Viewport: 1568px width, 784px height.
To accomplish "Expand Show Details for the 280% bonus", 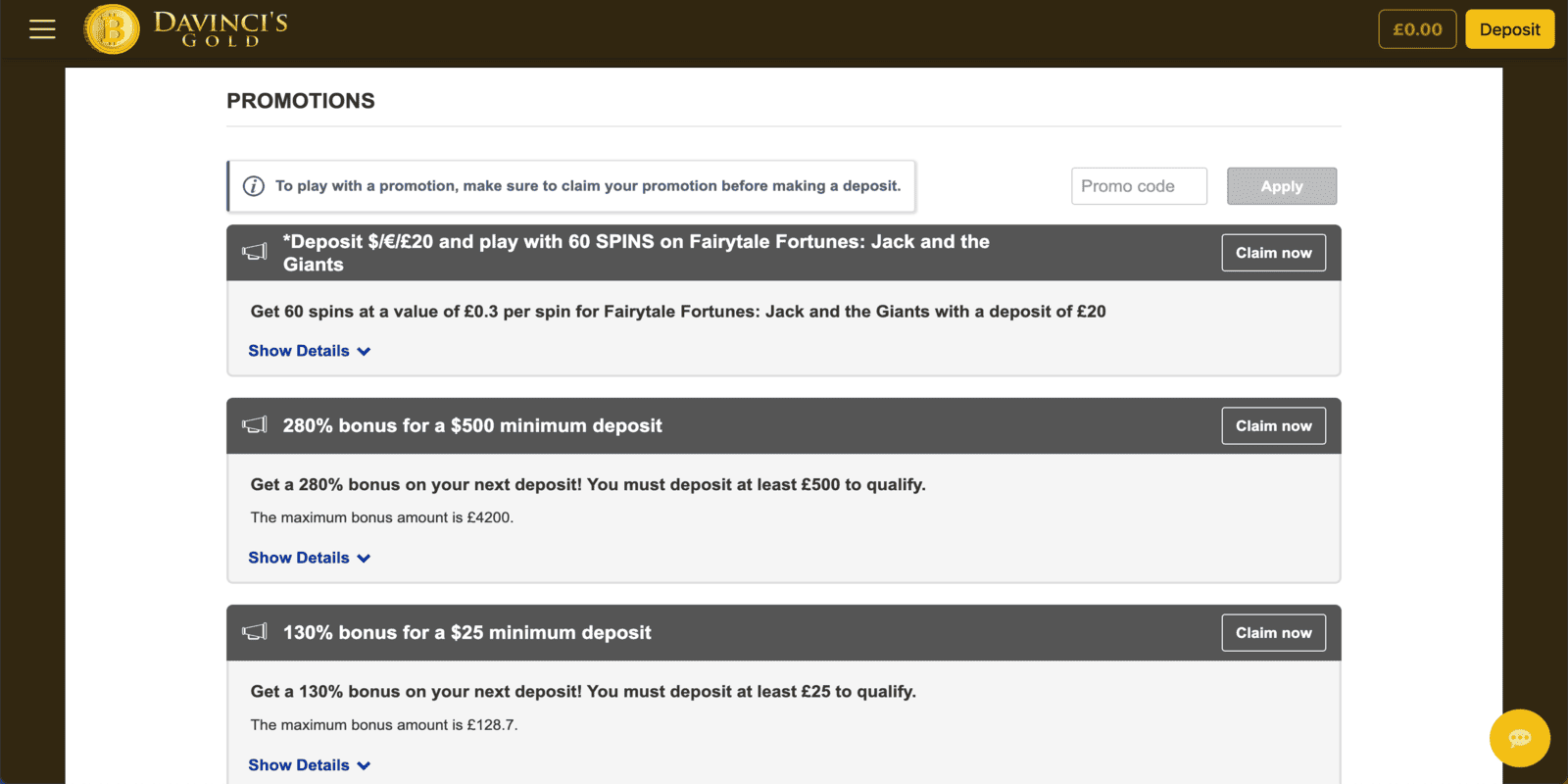I will click(309, 558).
